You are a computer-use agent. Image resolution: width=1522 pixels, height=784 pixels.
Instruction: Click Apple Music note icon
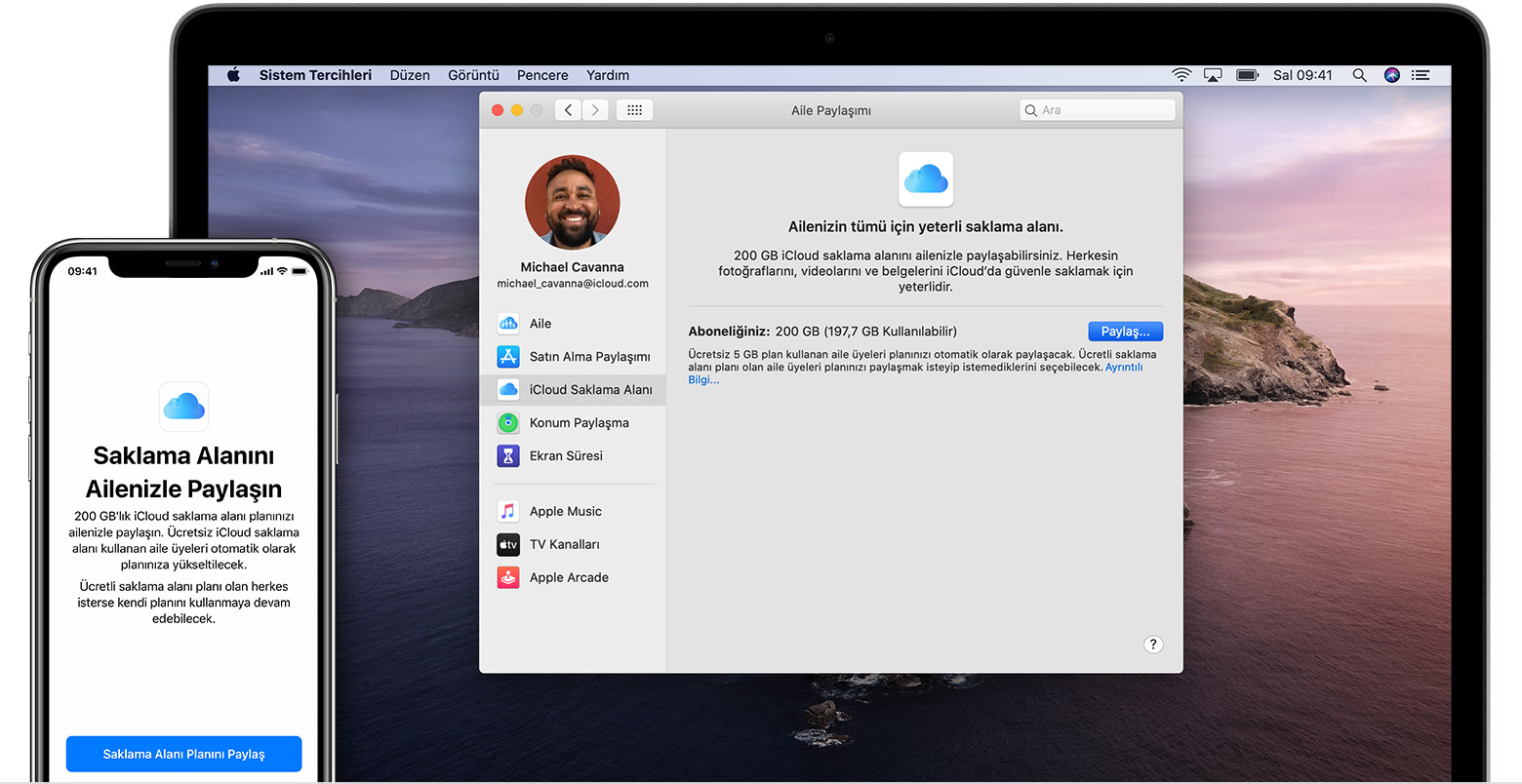[508, 511]
